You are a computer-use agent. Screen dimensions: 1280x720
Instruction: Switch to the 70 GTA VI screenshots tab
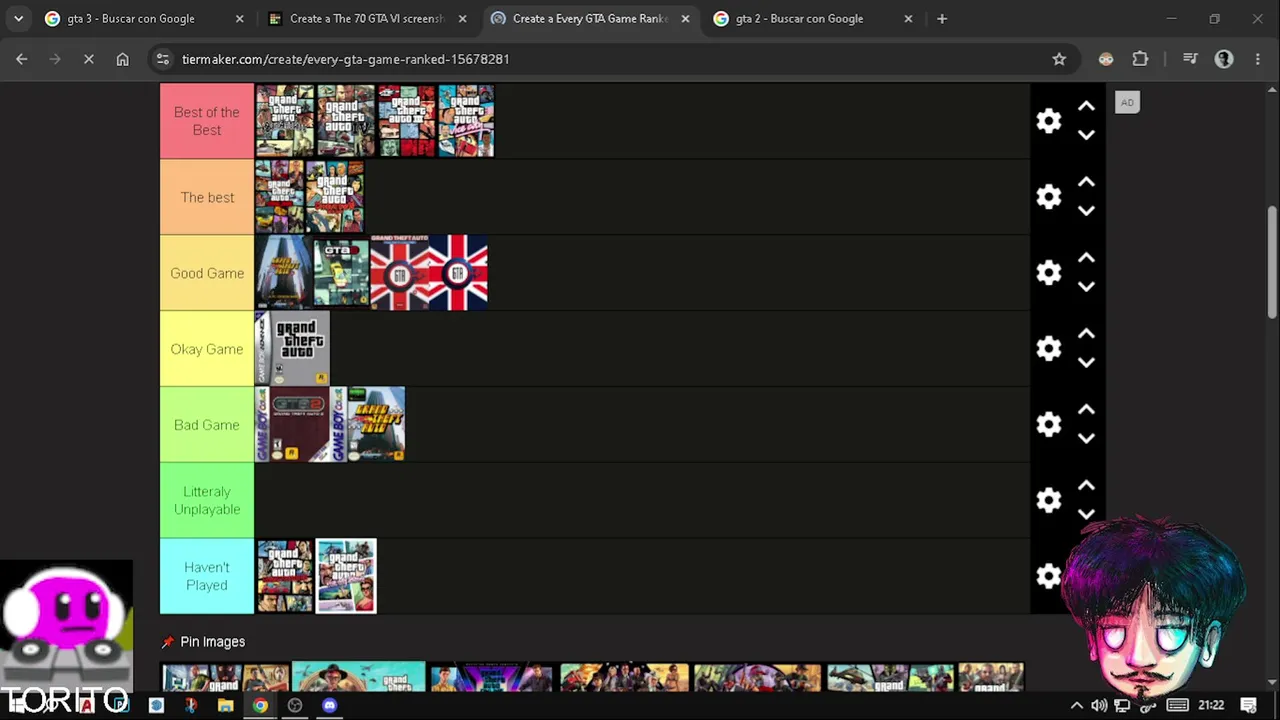click(x=366, y=19)
